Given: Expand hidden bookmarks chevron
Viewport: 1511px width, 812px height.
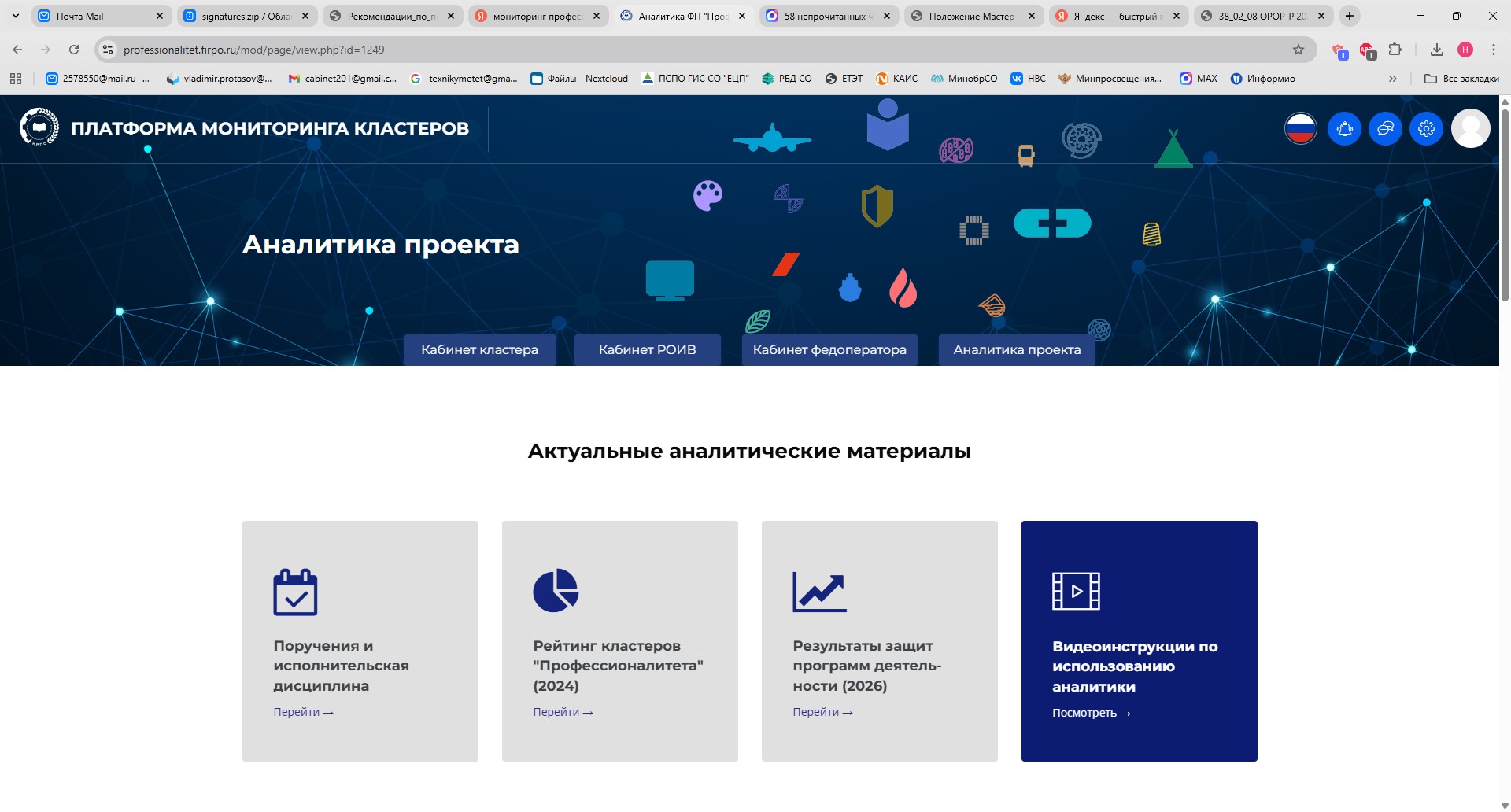Looking at the screenshot, I should [1392, 79].
